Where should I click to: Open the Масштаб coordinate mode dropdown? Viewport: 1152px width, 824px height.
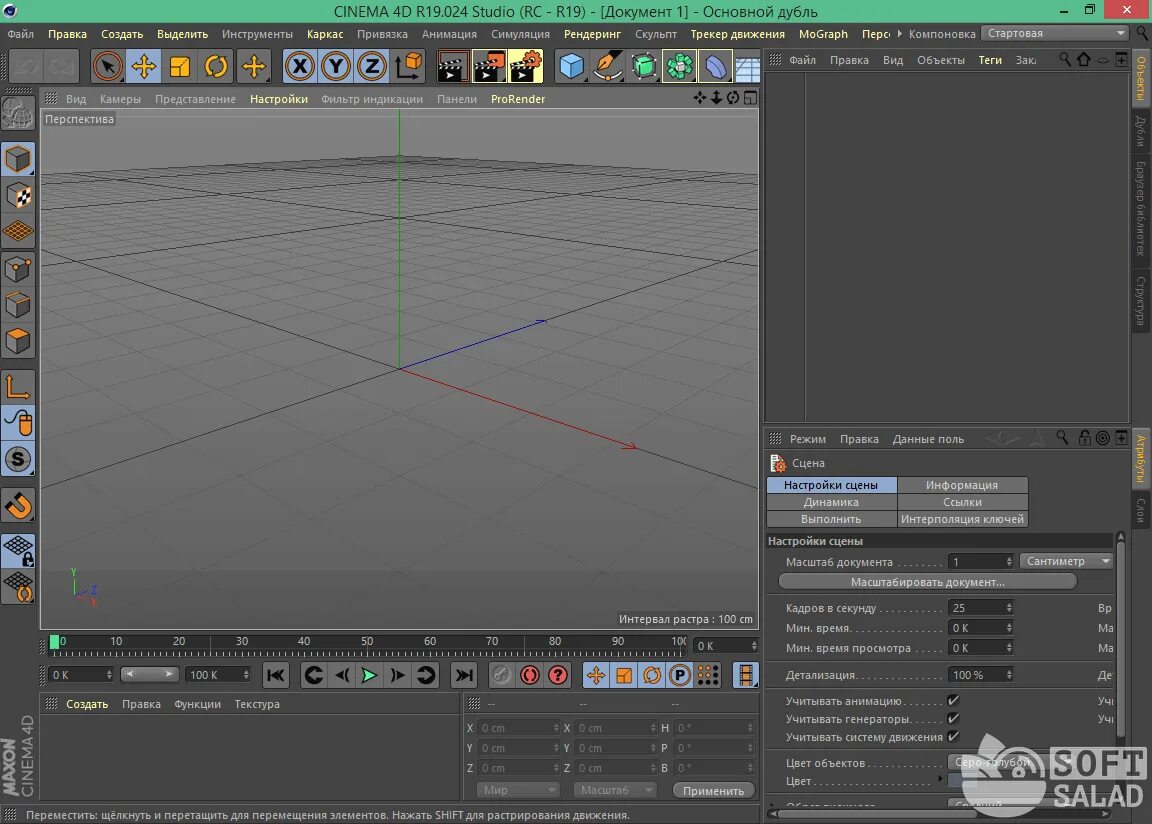(614, 790)
